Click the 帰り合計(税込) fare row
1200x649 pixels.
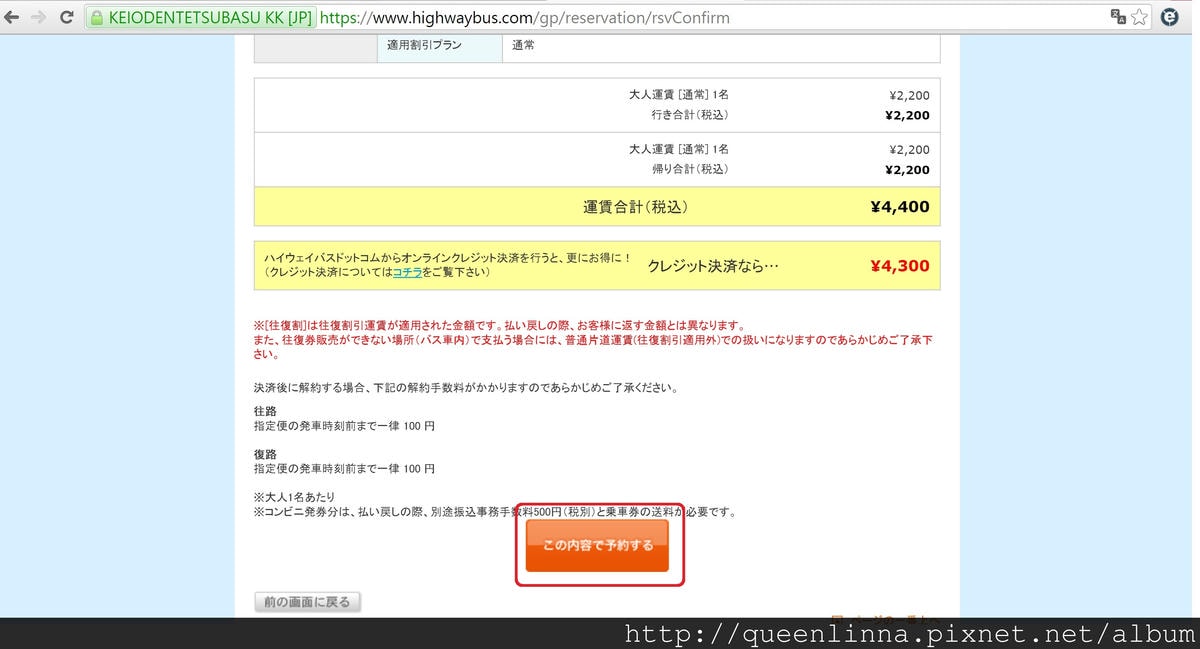pos(689,170)
